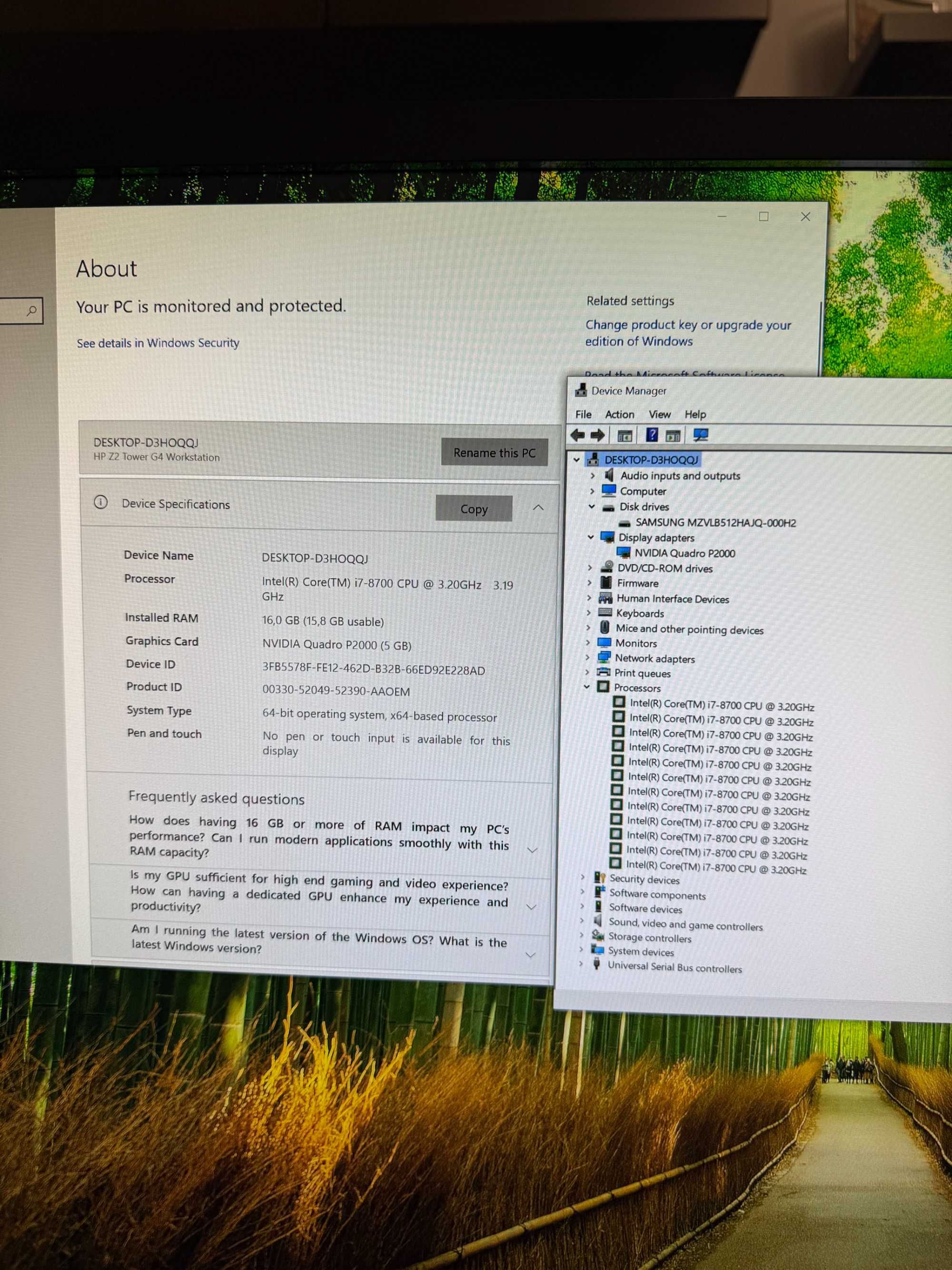Maximize the Settings About window
The width and height of the screenshot is (952, 1270).
(x=763, y=217)
